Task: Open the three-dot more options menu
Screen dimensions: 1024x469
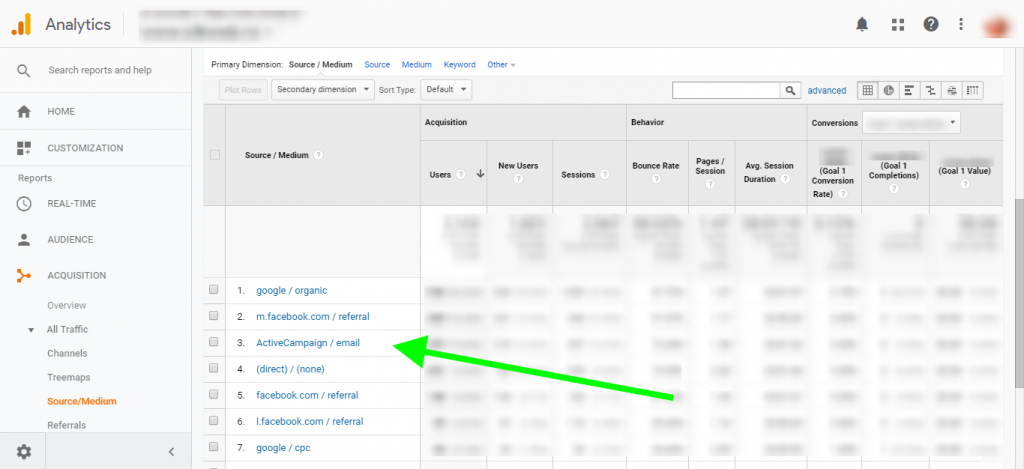Action: 961,24
